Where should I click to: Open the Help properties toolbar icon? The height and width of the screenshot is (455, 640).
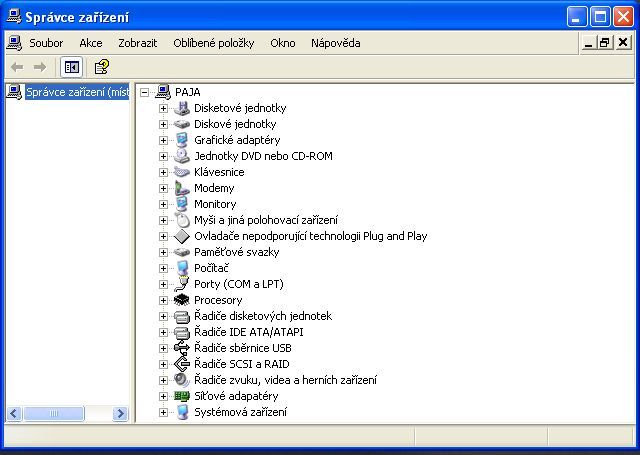[101, 67]
